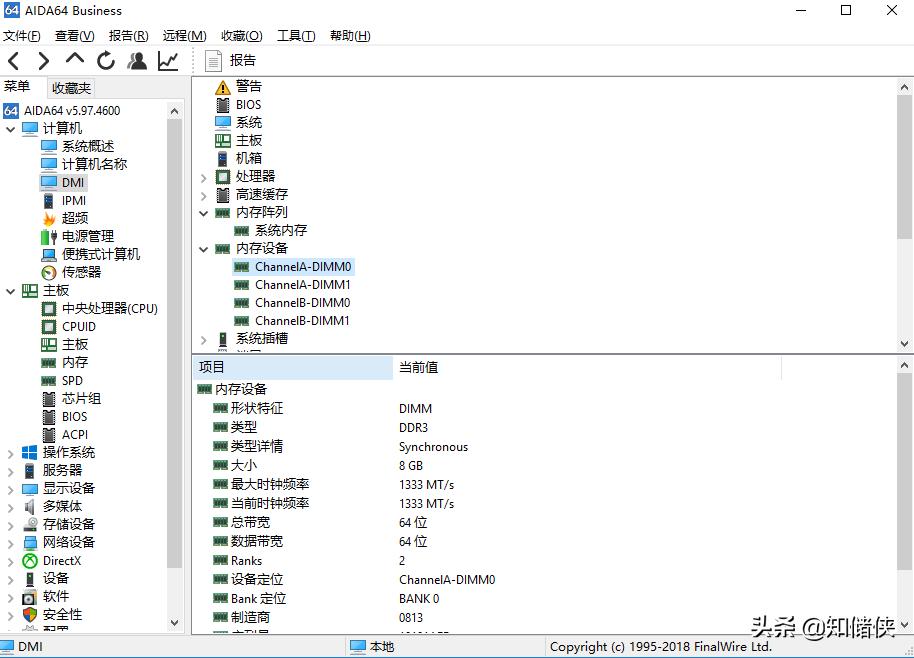Viewport: 914px width, 658px height.
Task: Click the refresh icon in the toolbar
Action: pyautogui.click(x=106, y=60)
